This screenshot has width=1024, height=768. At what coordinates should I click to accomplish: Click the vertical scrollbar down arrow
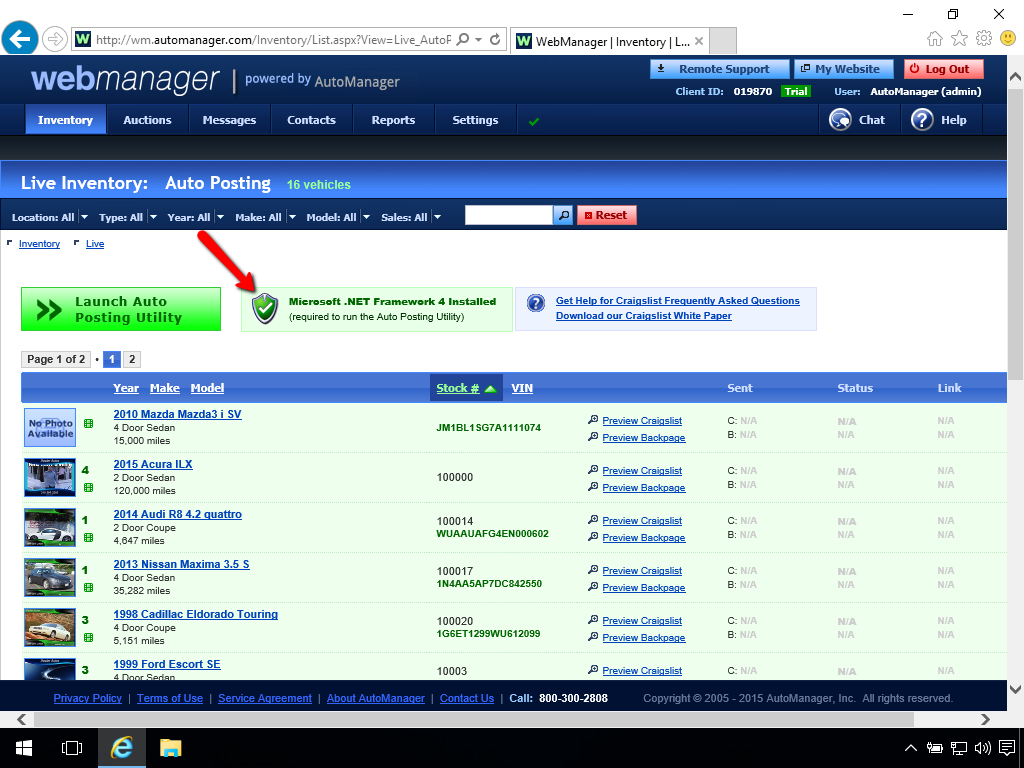(x=1016, y=688)
